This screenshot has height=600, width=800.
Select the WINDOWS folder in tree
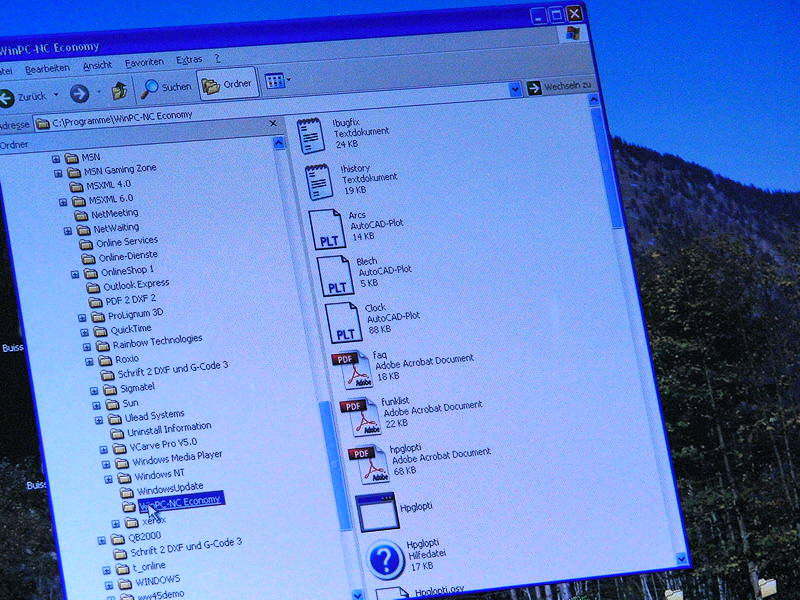[x=157, y=581]
